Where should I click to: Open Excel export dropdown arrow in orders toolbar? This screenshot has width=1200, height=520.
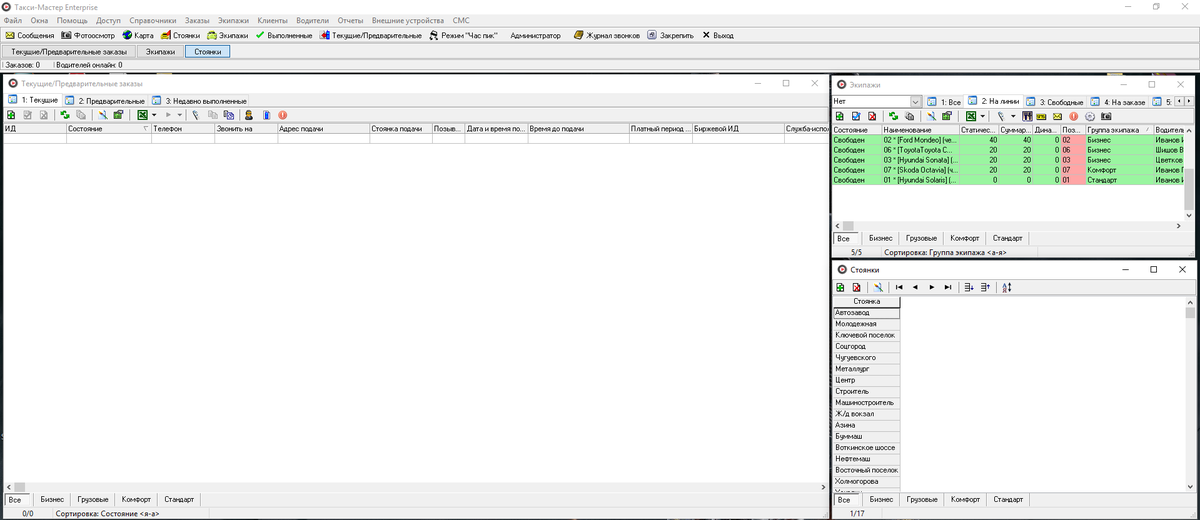(156, 115)
